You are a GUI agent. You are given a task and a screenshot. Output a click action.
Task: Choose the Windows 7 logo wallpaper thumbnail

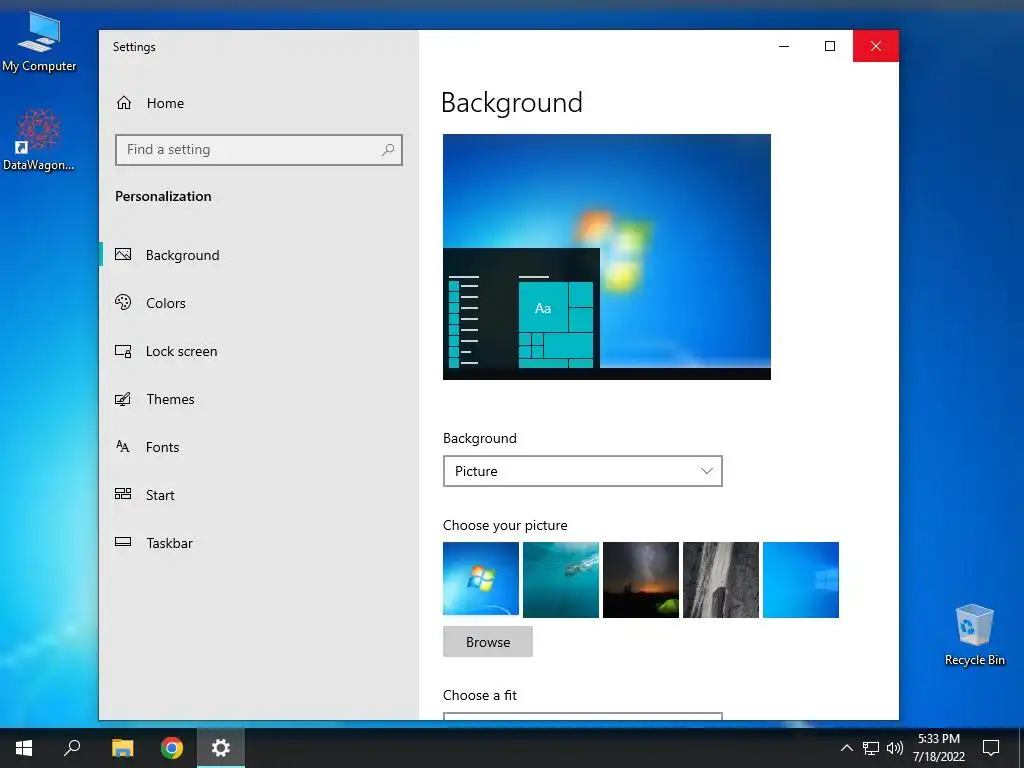point(481,579)
